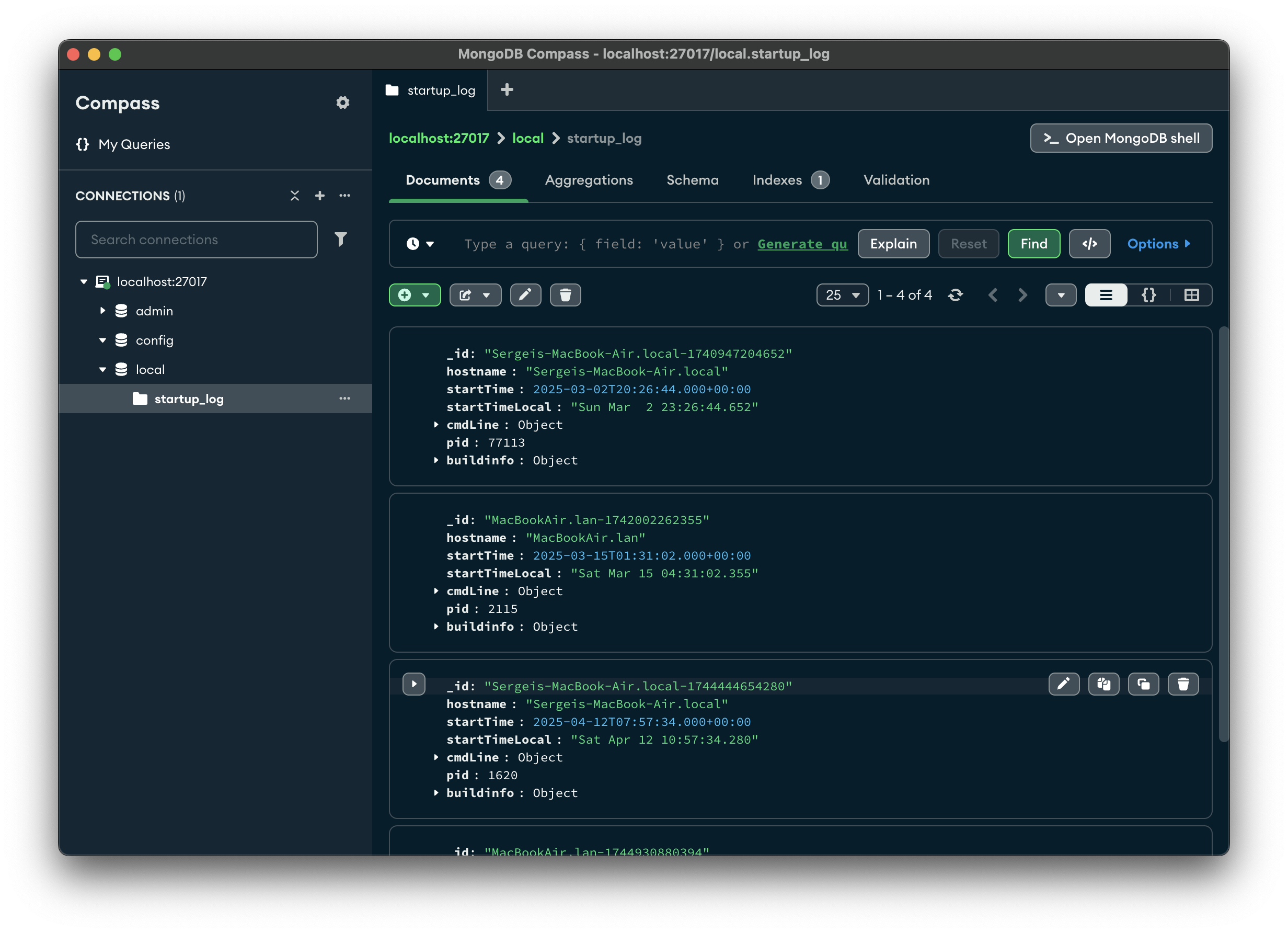The height and width of the screenshot is (933, 1288).
Task: Select the startup_log workspace tab
Action: (x=431, y=90)
